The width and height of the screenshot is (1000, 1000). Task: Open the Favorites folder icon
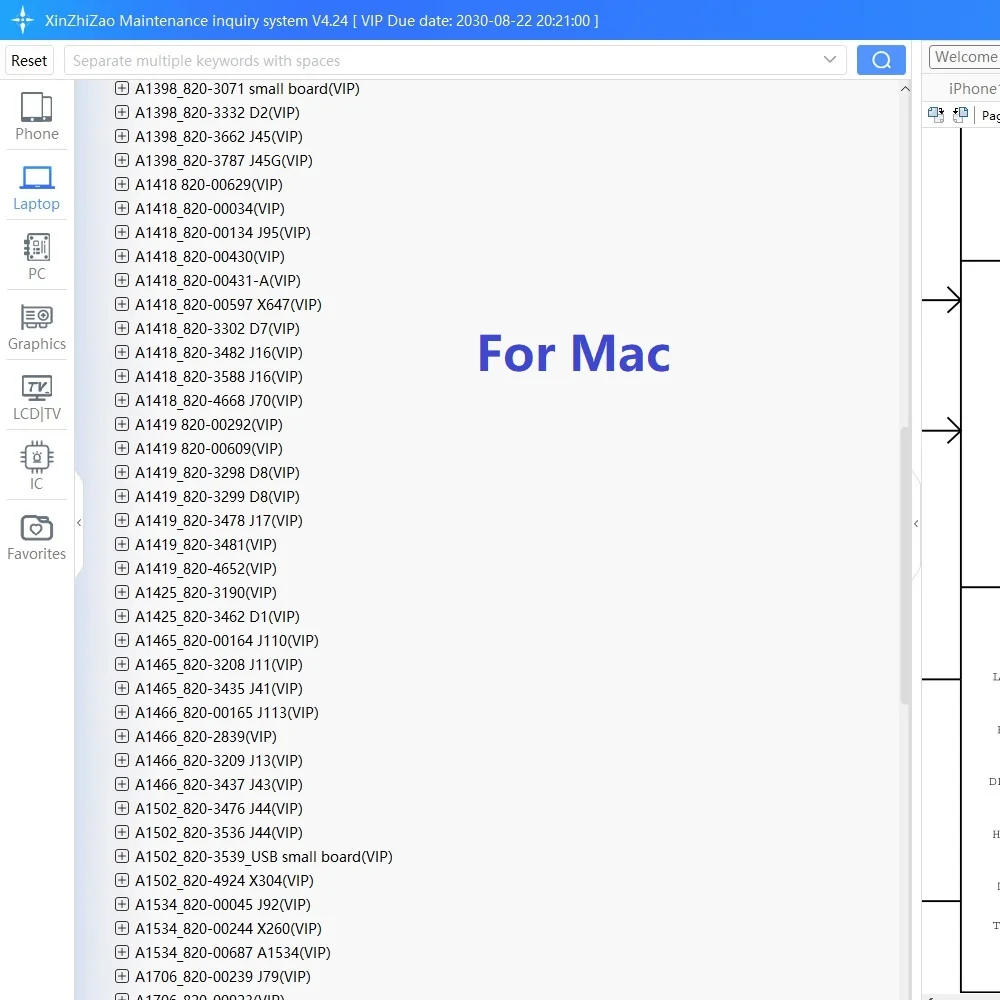point(36,528)
